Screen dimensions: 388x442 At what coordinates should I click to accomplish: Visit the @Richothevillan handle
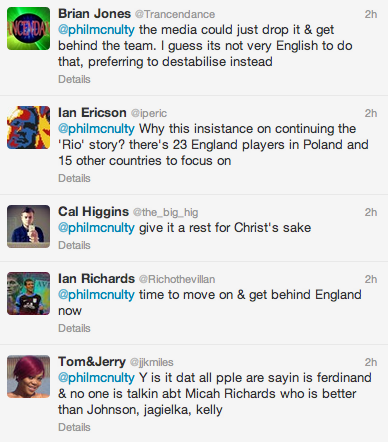tap(177, 279)
